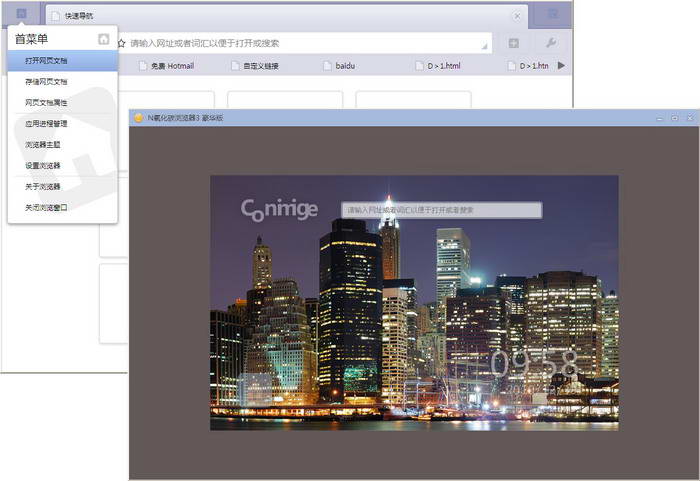700x481 pixels.
Task: Choose 存储网页文档 from the menu
Action: 62,82
